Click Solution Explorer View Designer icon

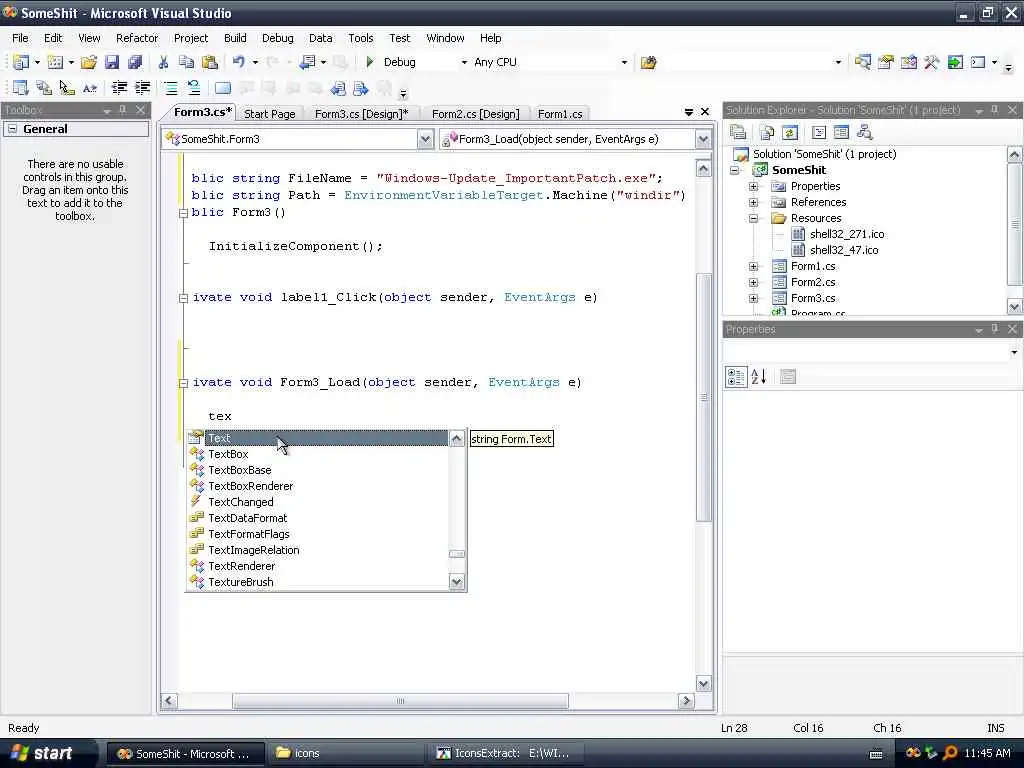(x=842, y=132)
